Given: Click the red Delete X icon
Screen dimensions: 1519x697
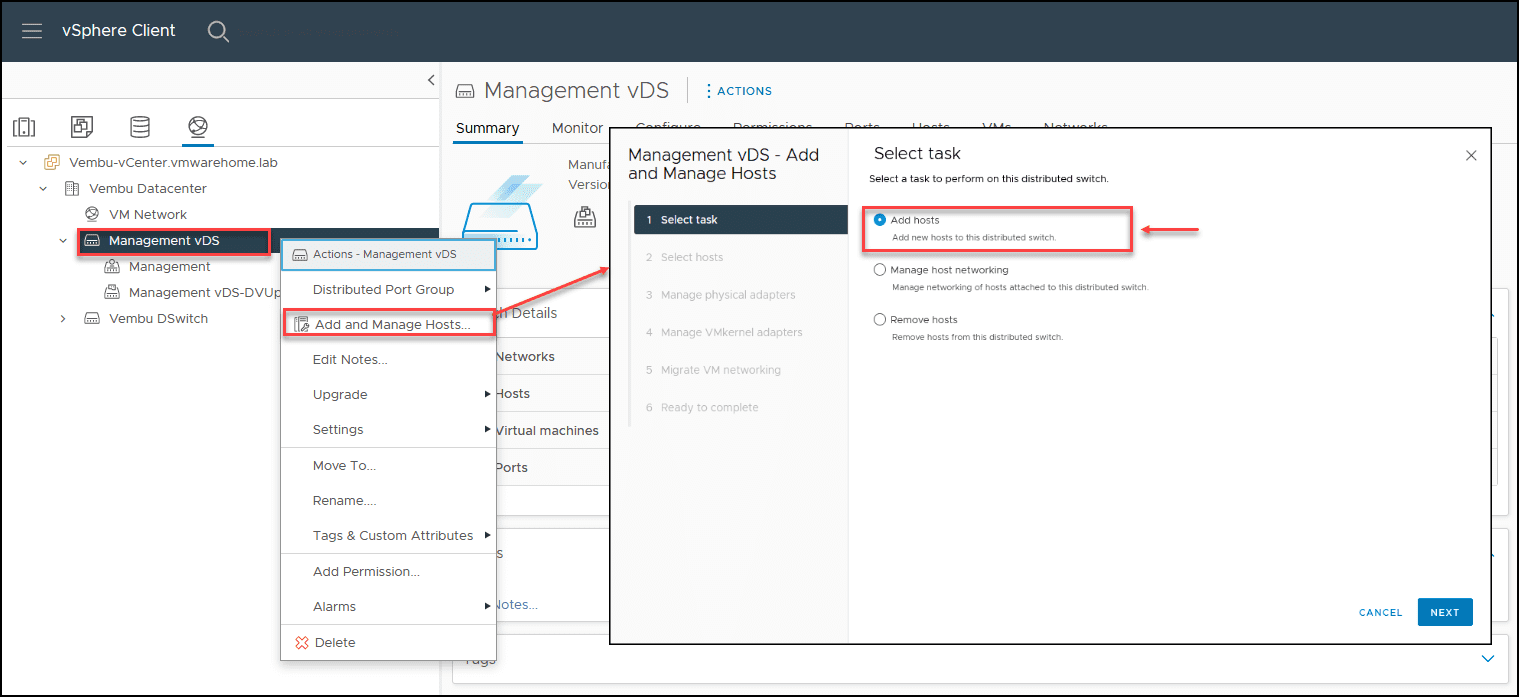Looking at the screenshot, I should (300, 643).
